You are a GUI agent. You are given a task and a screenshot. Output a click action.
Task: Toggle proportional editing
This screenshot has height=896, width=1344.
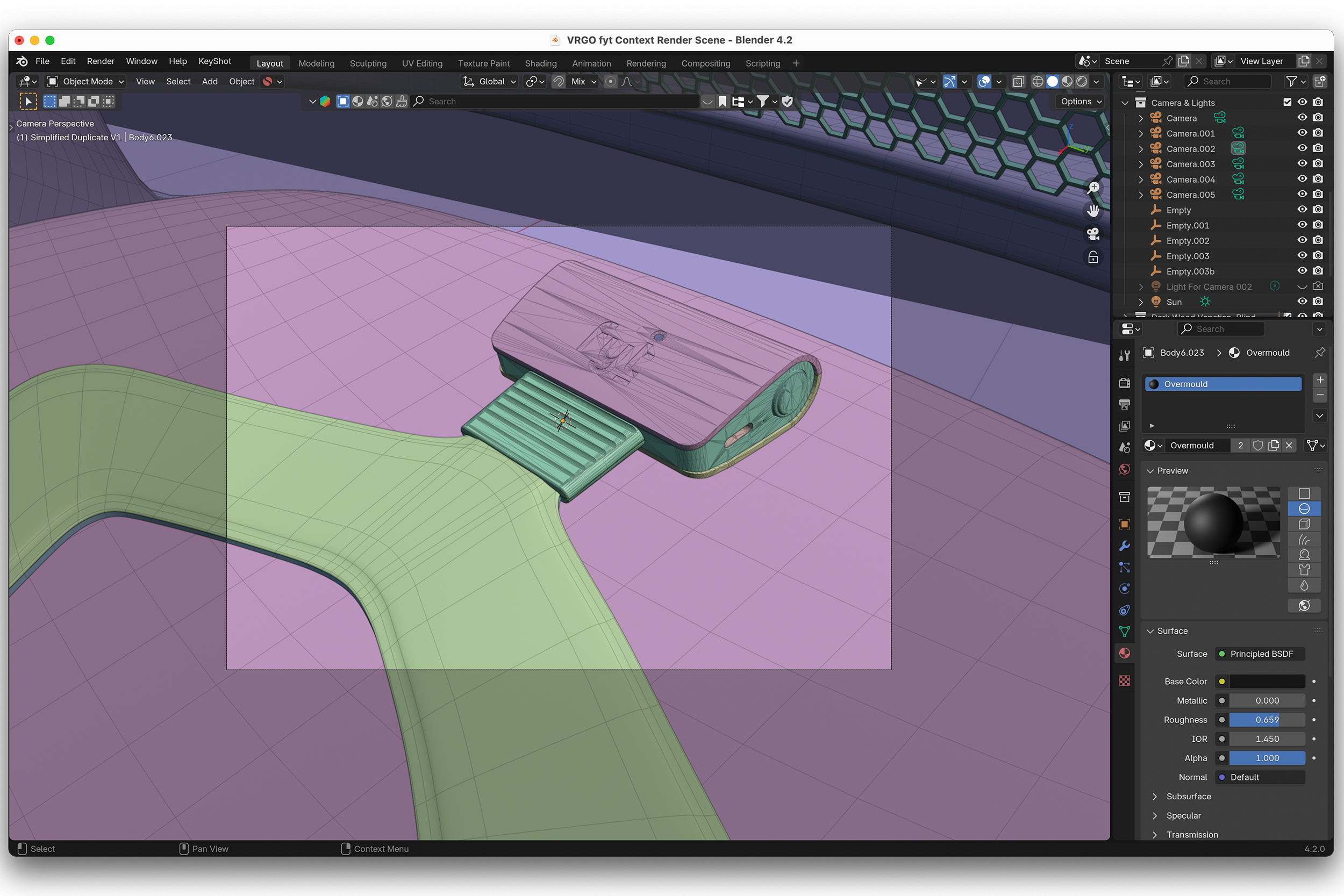pyautogui.click(x=610, y=82)
